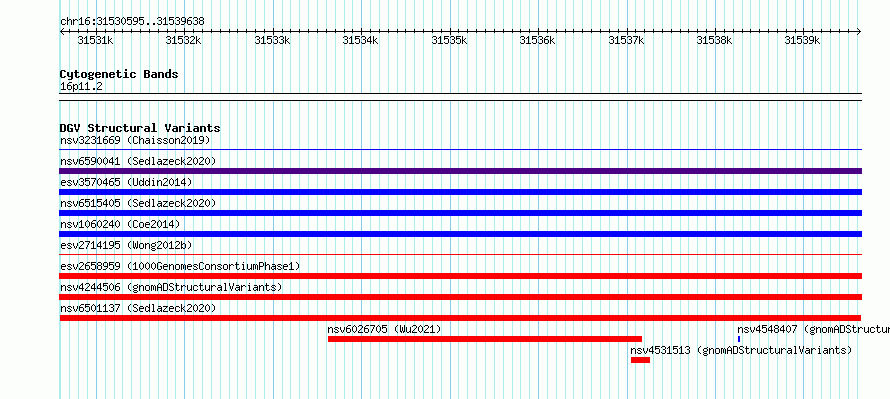
Task: Click the red esv2658959 variant bar
Action: [460, 276]
